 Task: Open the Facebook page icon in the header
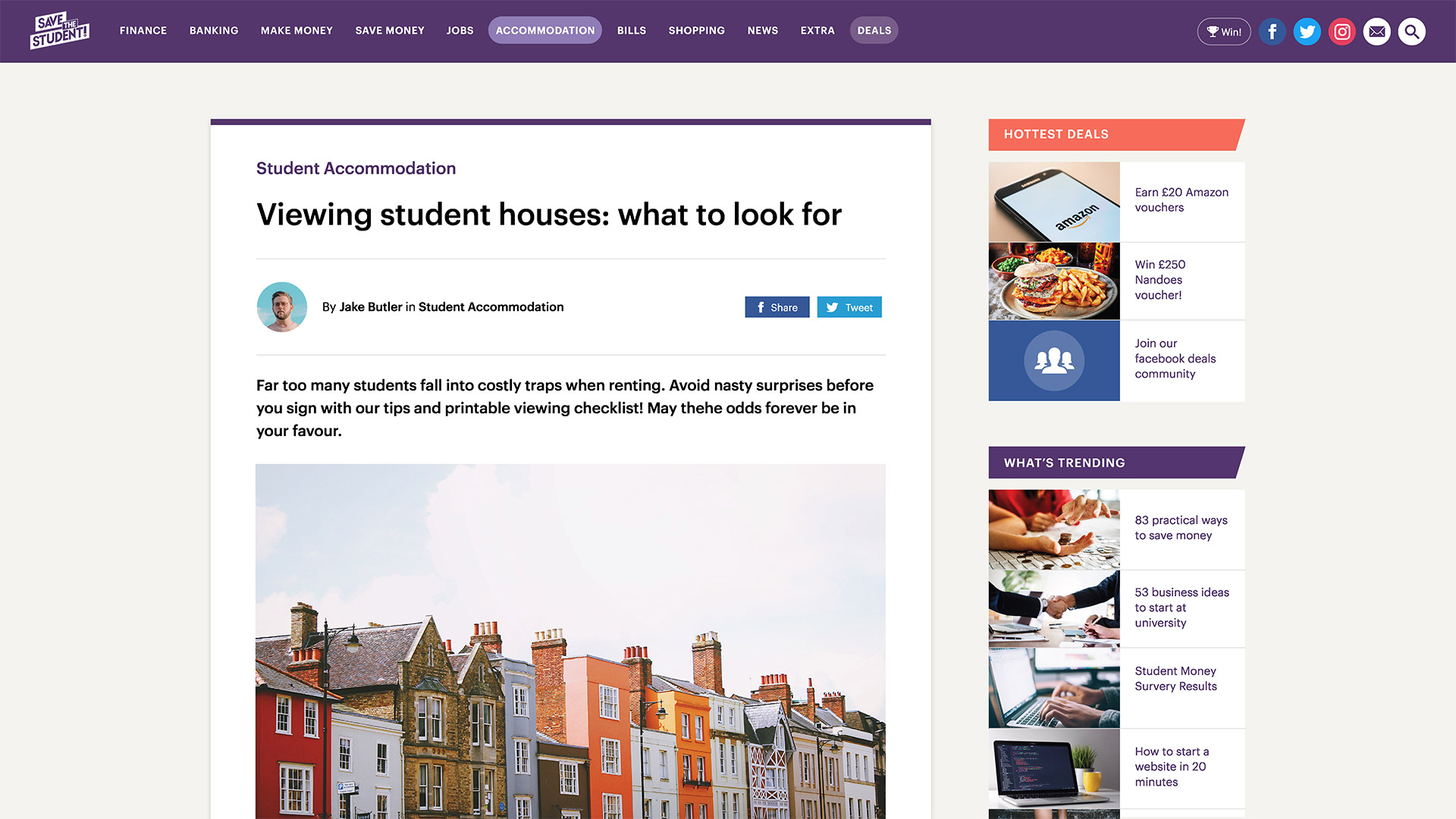pos(1272,31)
